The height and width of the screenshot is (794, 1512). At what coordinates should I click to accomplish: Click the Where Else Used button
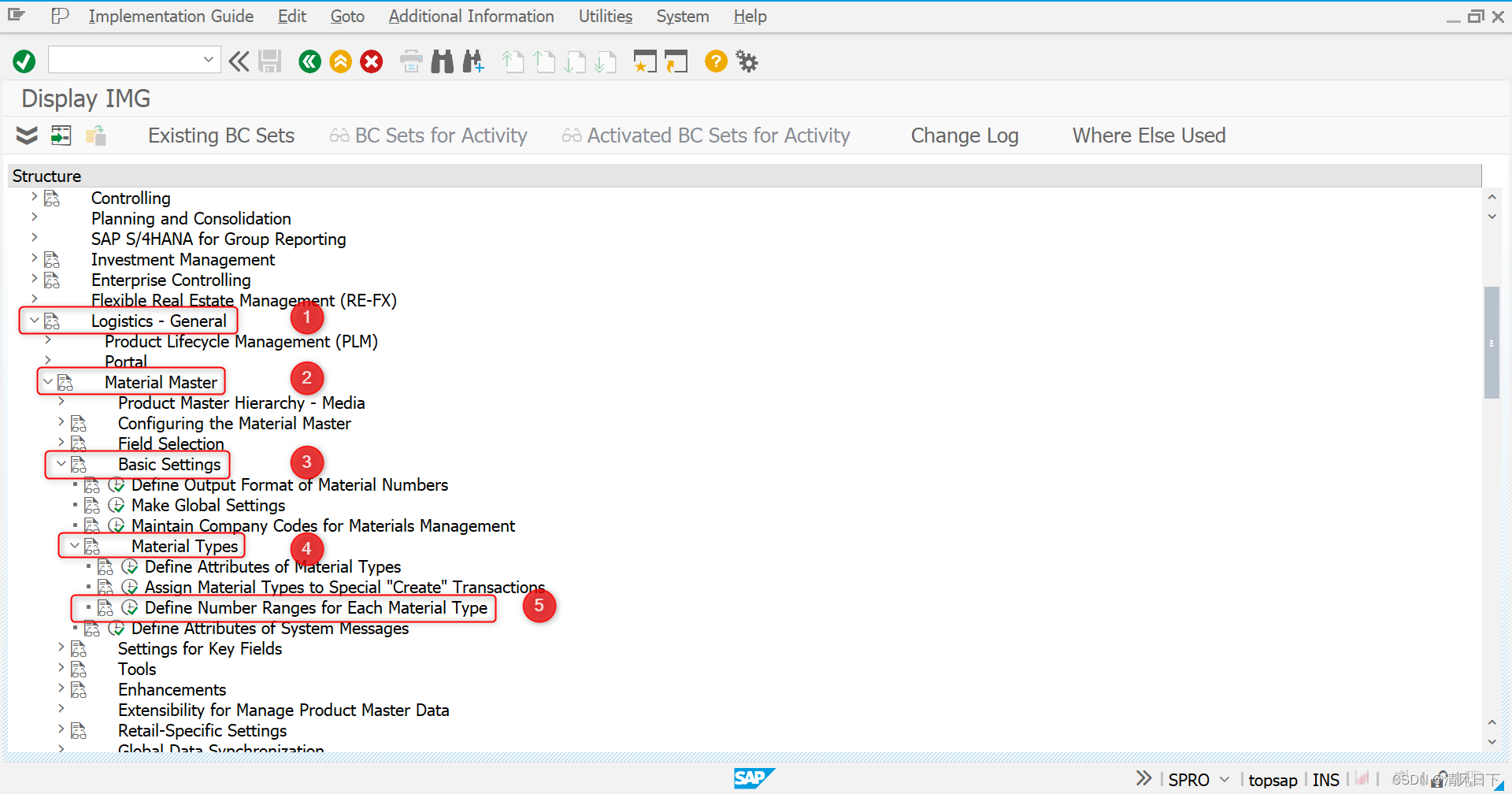point(1149,135)
